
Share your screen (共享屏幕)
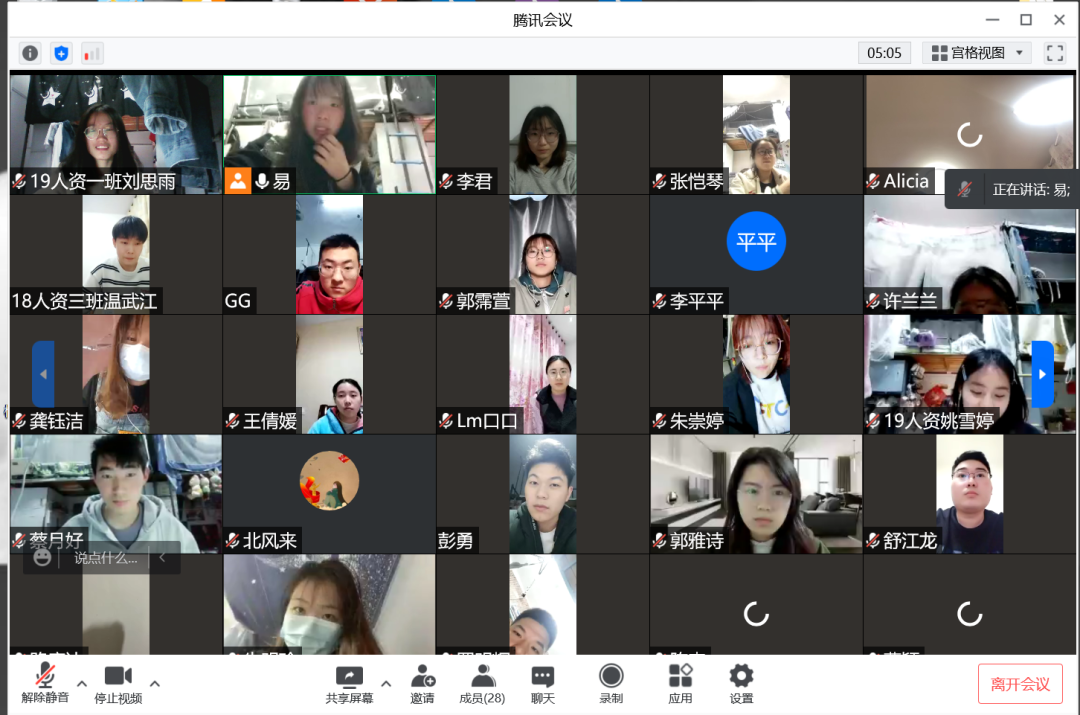(x=349, y=684)
